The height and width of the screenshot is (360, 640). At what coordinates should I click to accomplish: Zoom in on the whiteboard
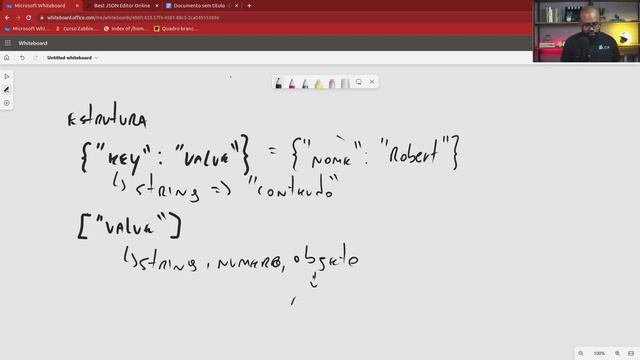pos(618,353)
